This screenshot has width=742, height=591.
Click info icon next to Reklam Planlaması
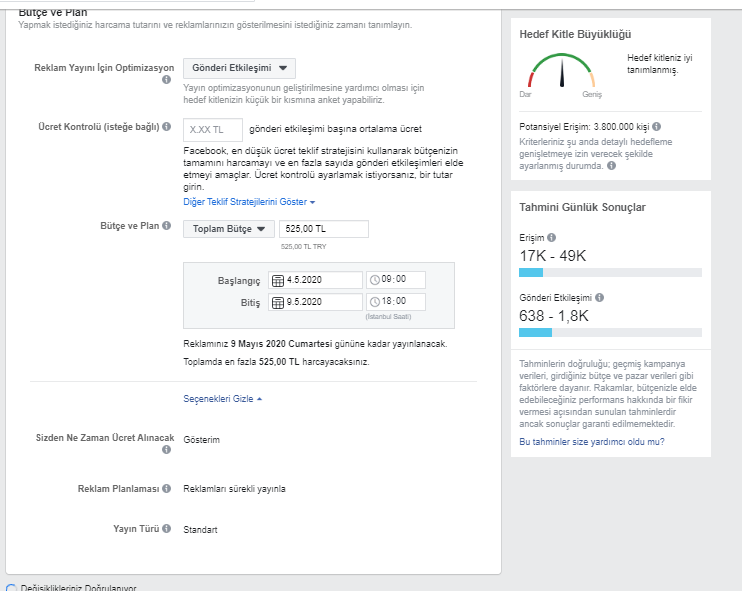[167, 488]
